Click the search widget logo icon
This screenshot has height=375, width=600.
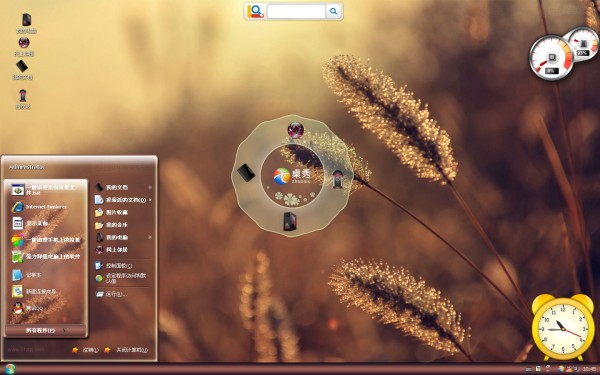[255, 11]
